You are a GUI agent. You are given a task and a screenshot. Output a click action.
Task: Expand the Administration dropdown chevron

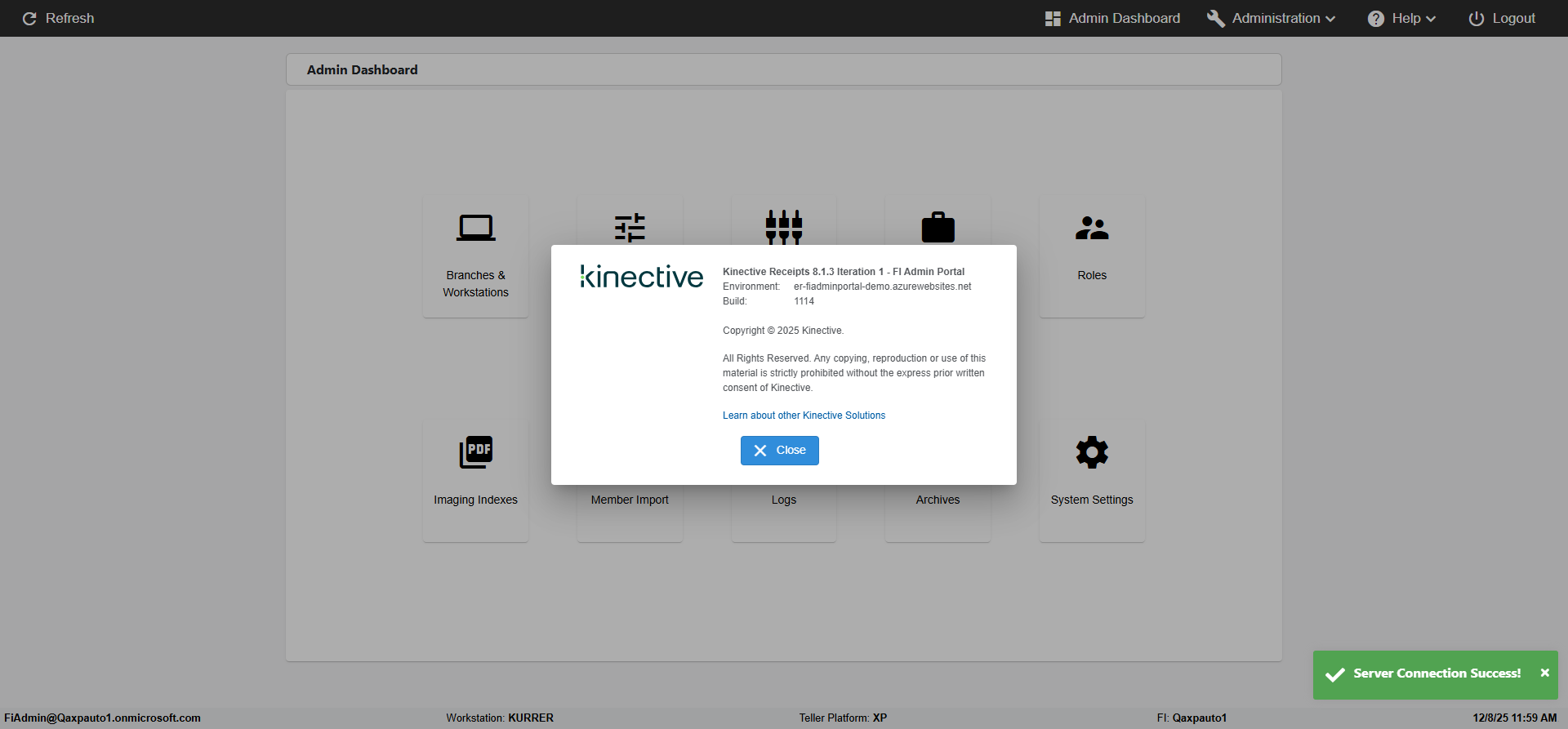[x=1330, y=19]
